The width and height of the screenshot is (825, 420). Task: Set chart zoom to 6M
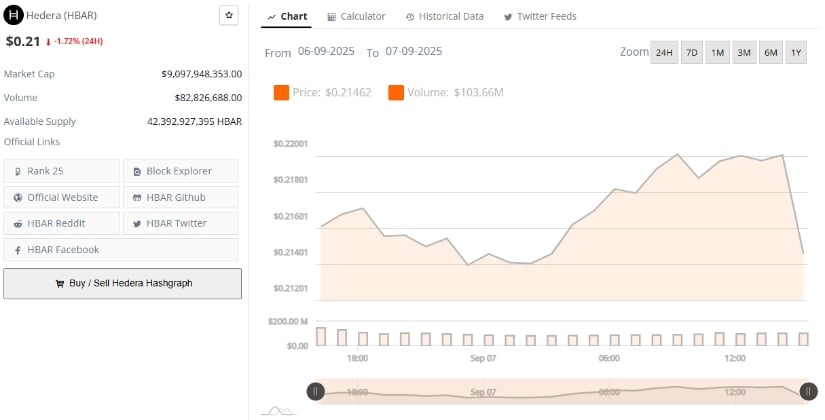coord(771,52)
